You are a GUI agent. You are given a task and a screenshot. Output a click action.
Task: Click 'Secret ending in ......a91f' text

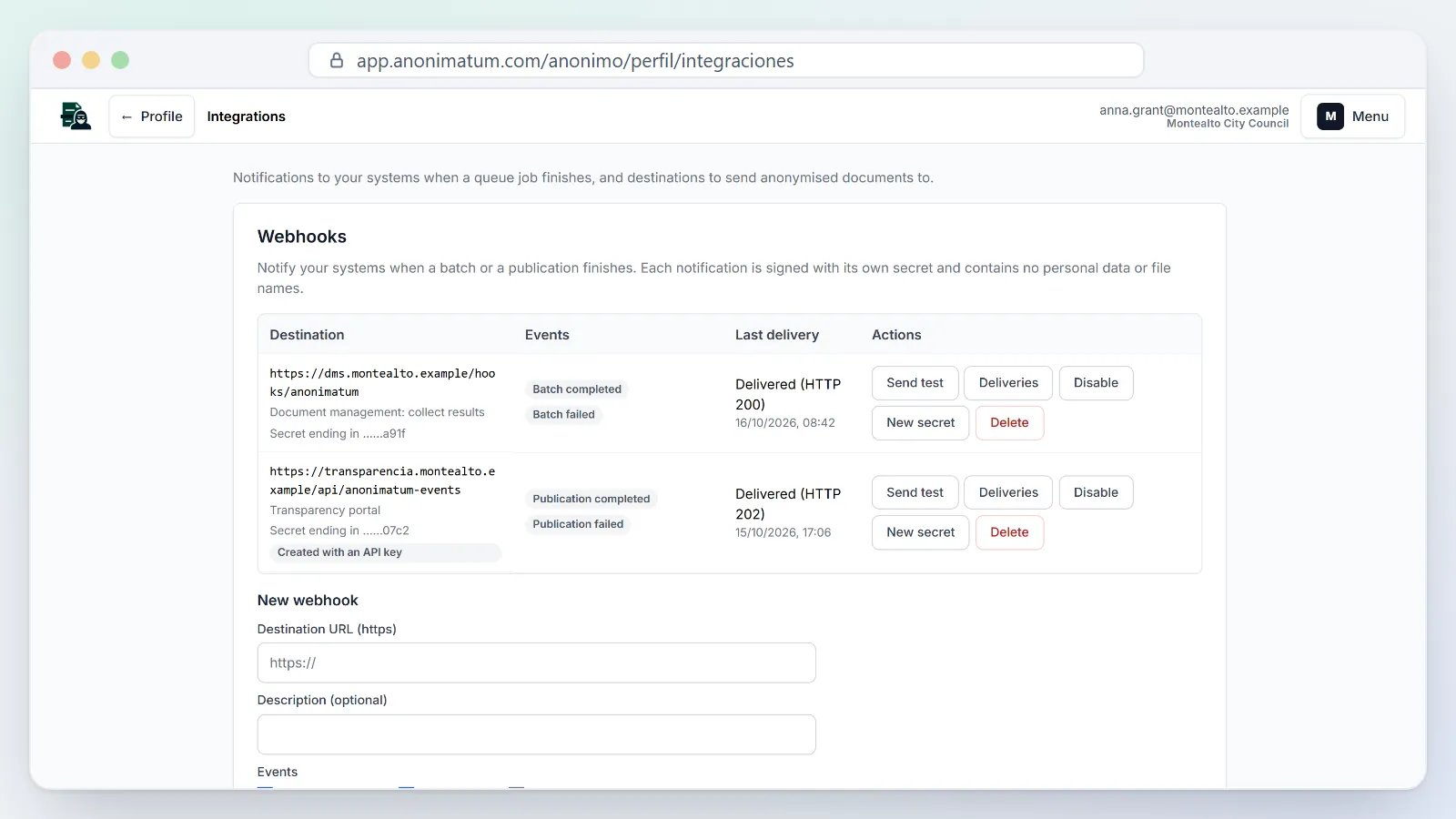(x=338, y=434)
